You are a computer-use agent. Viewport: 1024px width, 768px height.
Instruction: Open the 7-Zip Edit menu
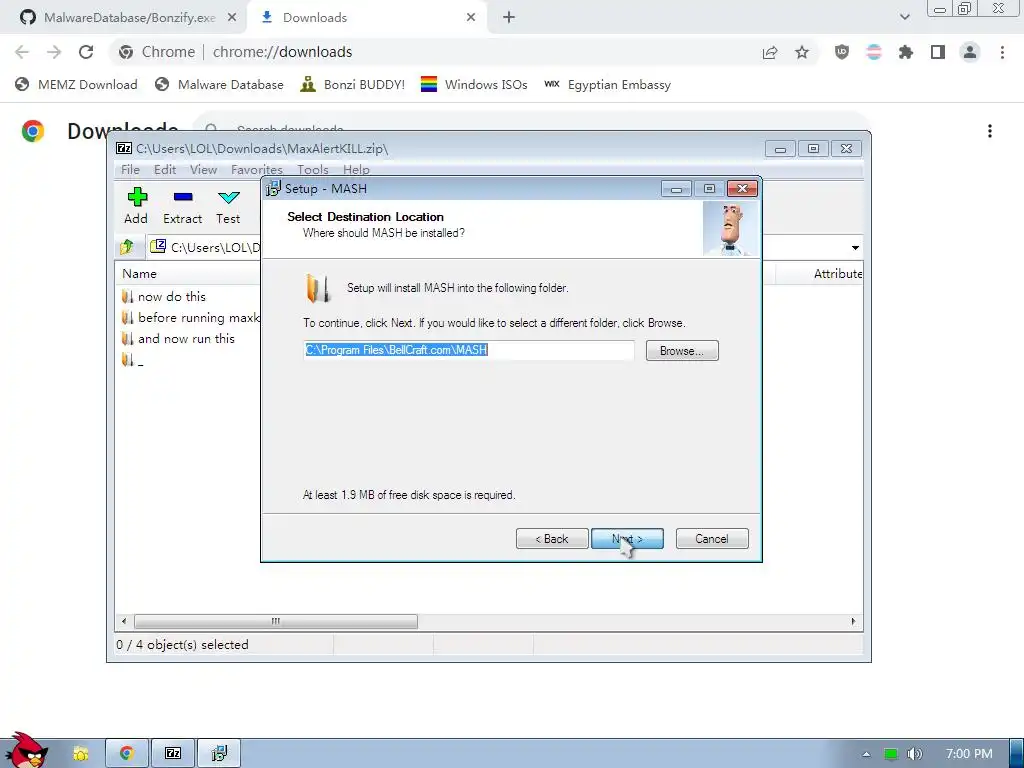point(165,169)
